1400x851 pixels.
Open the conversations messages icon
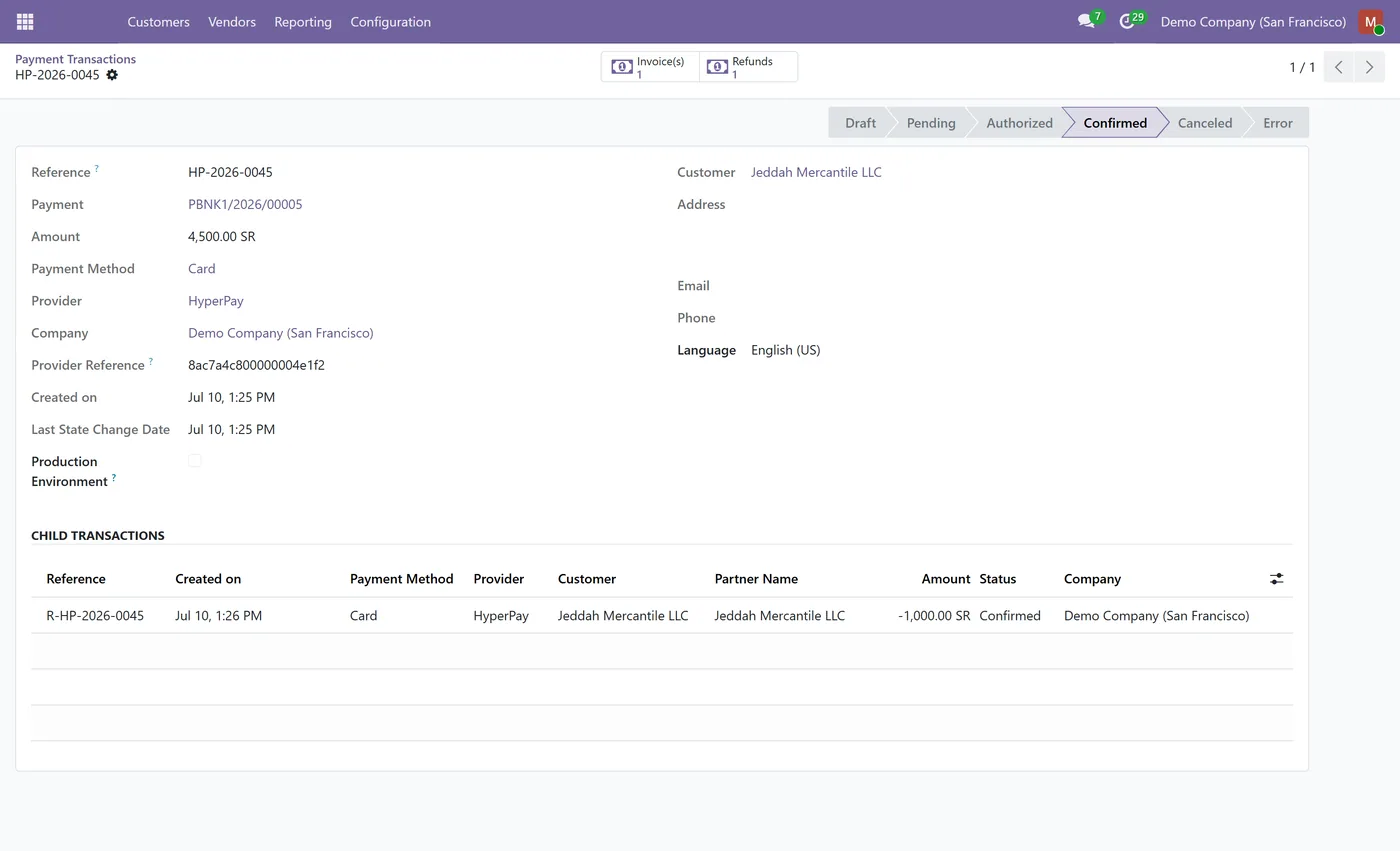click(1086, 21)
